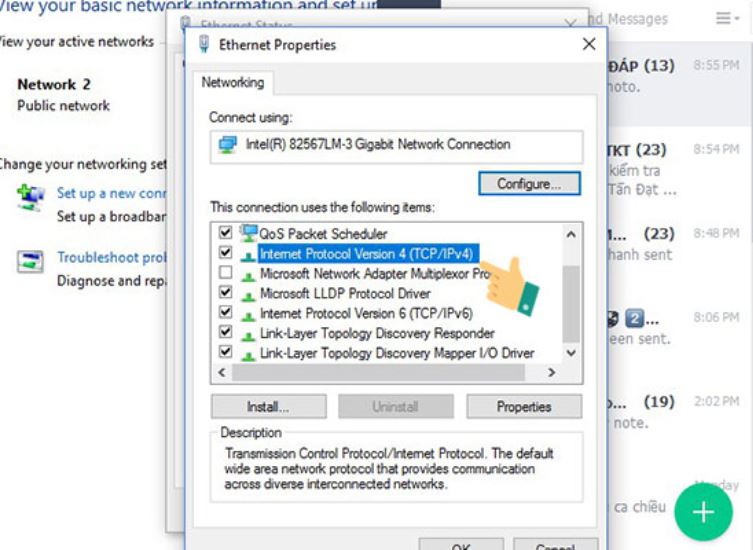Screen dimensions: 753x550
Task: Uncheck Internet Protocol Version 6 (TCP/IPv6) checkbox
Action: [225, 314]
